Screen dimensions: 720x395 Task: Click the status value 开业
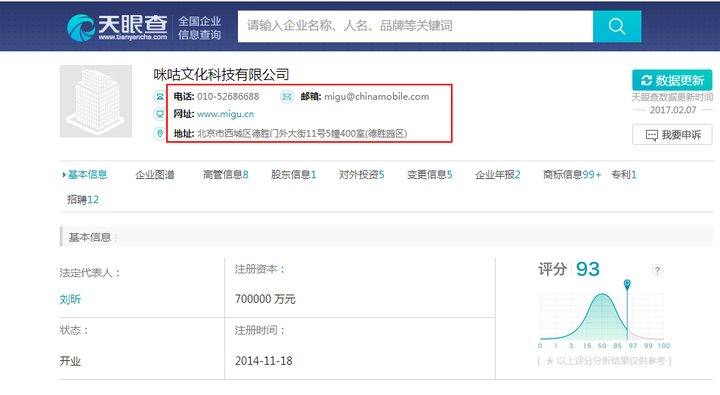(x=70, y=361)
